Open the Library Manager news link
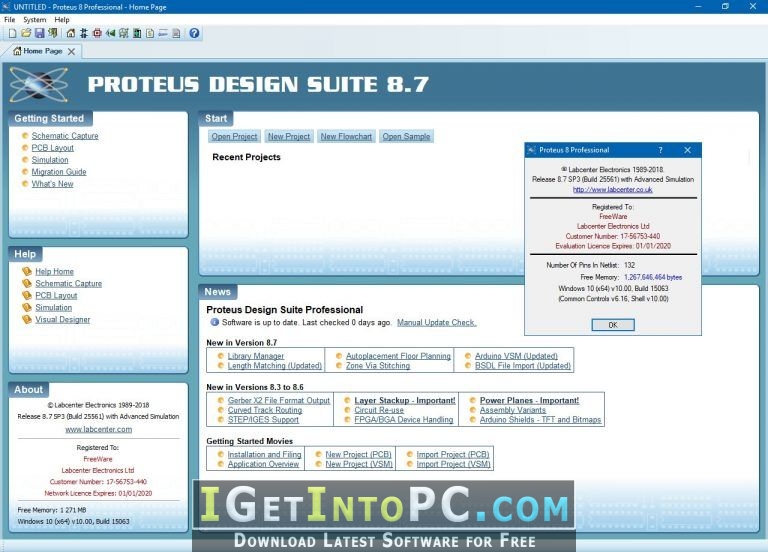This screenshot has width=768, height=552. point(256,356)
